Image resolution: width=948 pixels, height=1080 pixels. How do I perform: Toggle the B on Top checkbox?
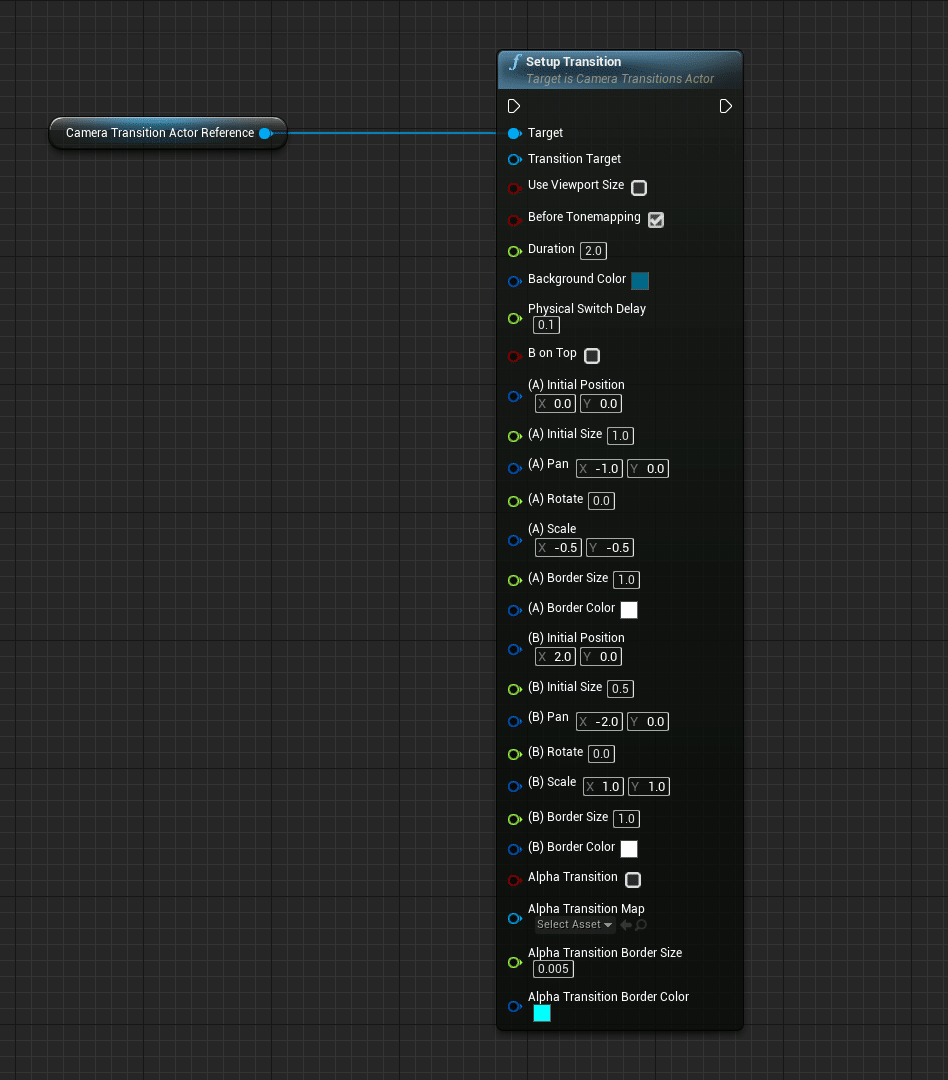coord(592,356)
